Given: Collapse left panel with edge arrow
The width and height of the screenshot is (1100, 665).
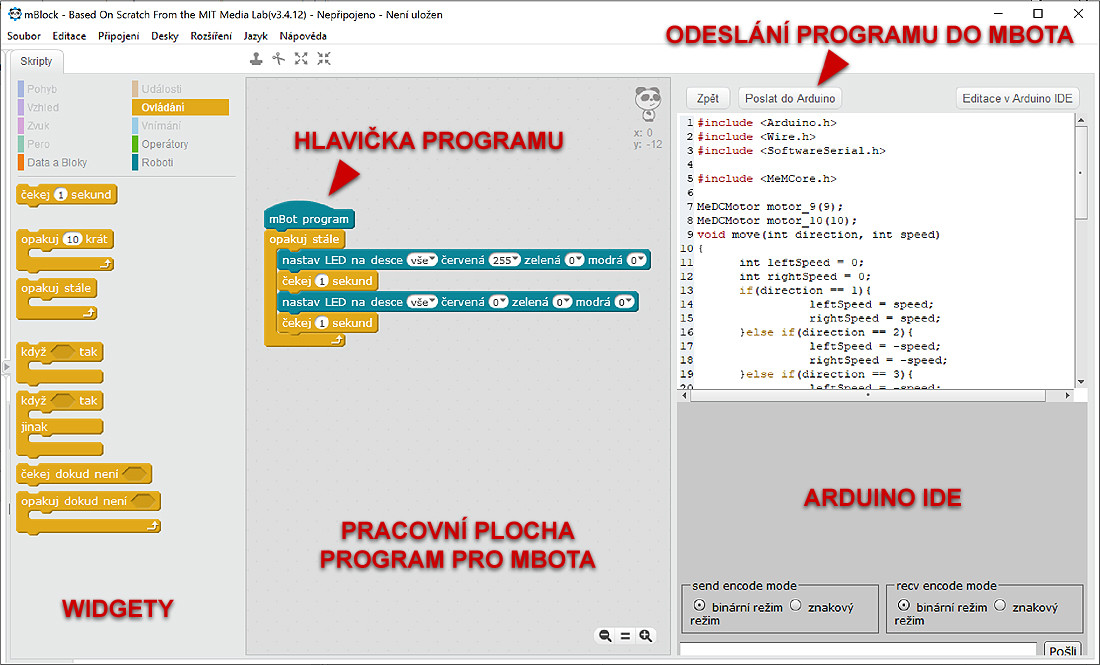Looking at the screenshot, I should point(6,367).
